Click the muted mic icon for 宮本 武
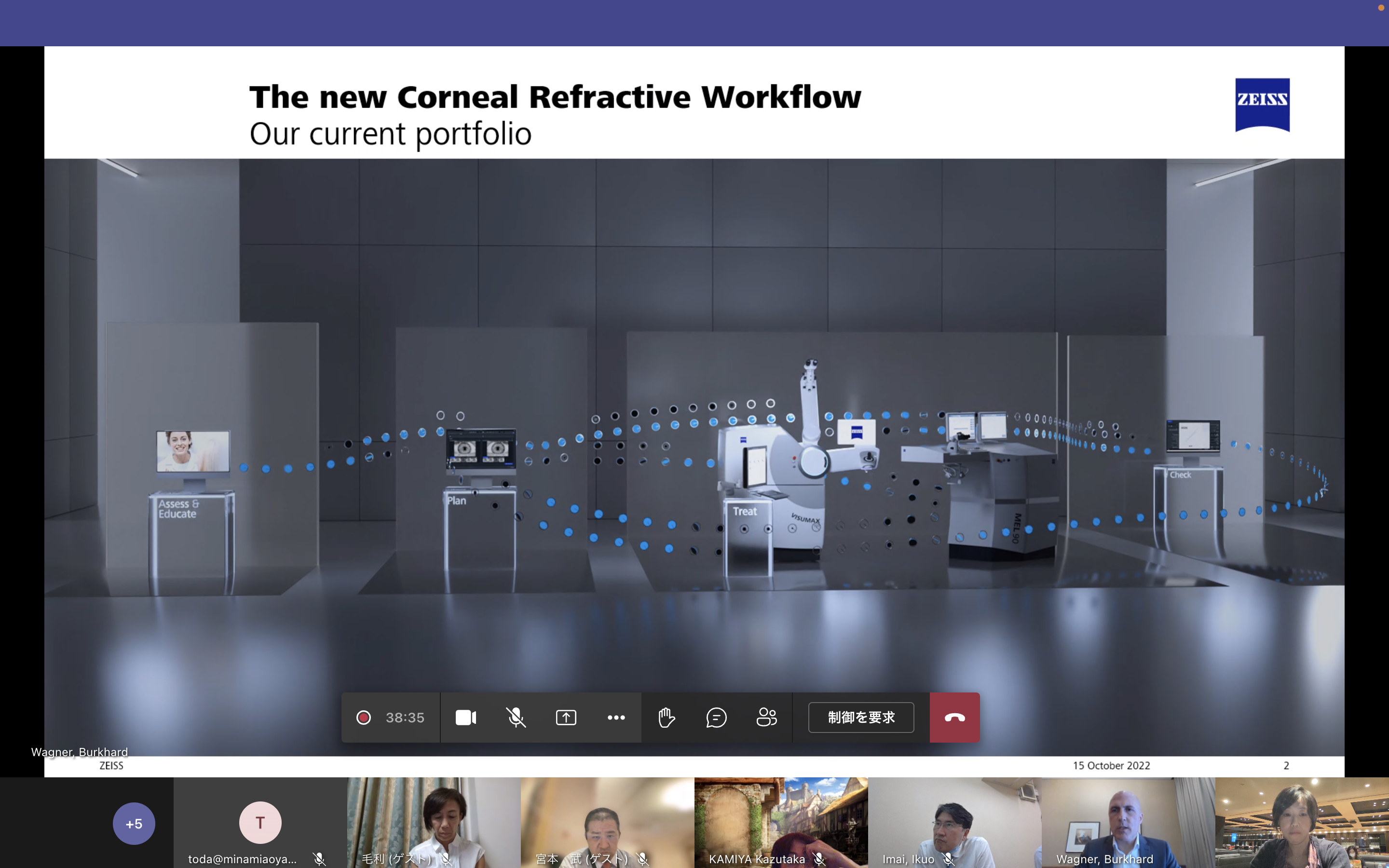Image resolution: width=1389 pixels, height=868 pixels. click(642, 859)
